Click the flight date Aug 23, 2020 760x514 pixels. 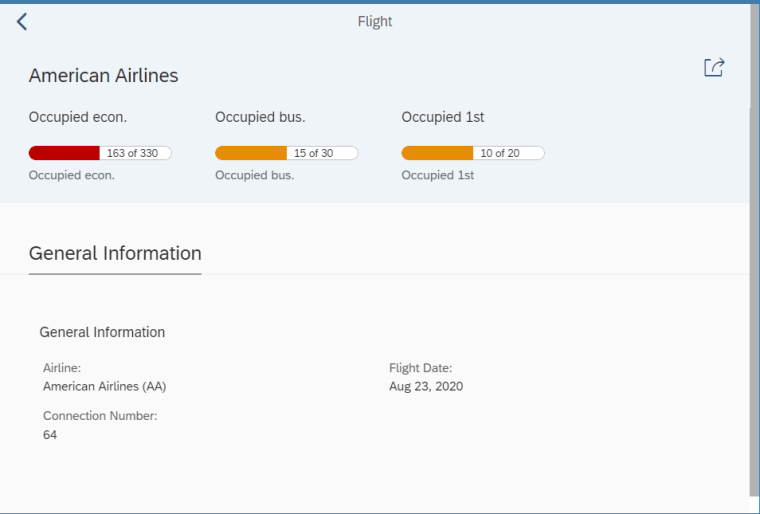[426, 386]
